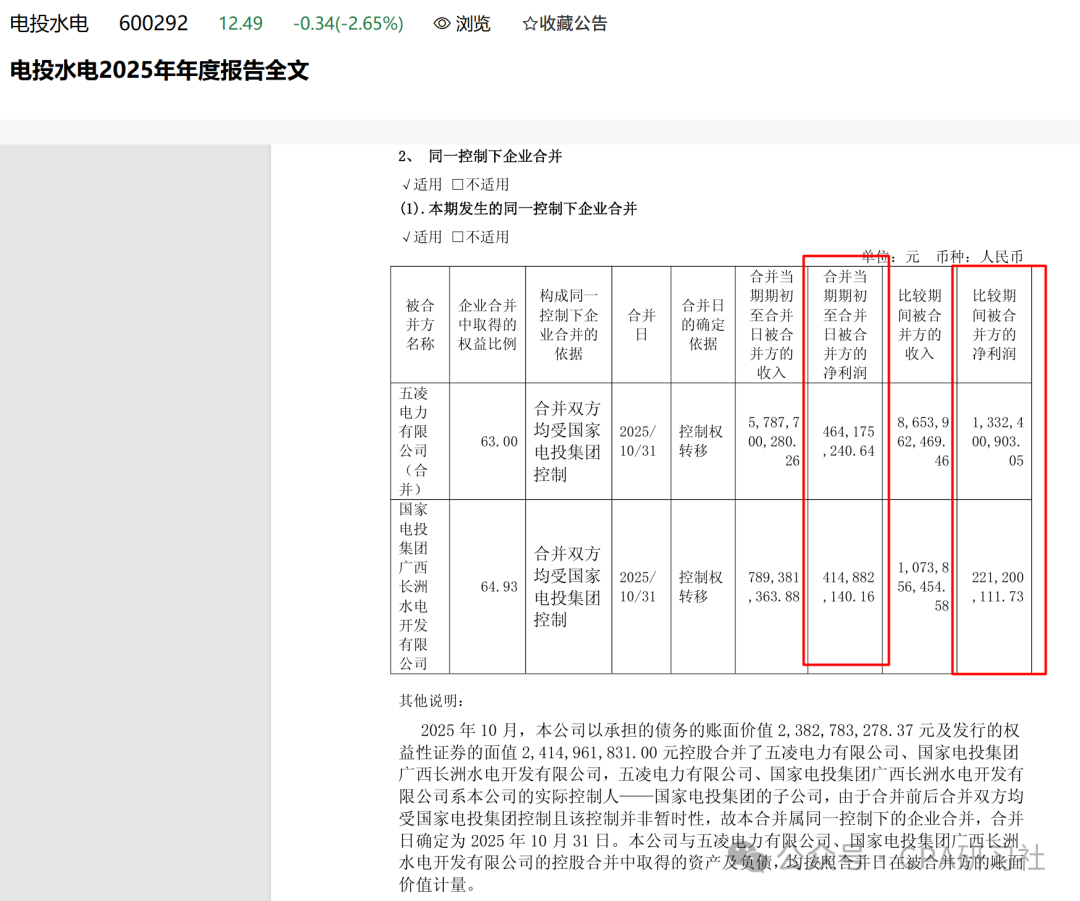The height and width of the screenshot is (901, 1080).
Task: Click the revenue figure 5,787,700,280.26
Action: (773, 441)
